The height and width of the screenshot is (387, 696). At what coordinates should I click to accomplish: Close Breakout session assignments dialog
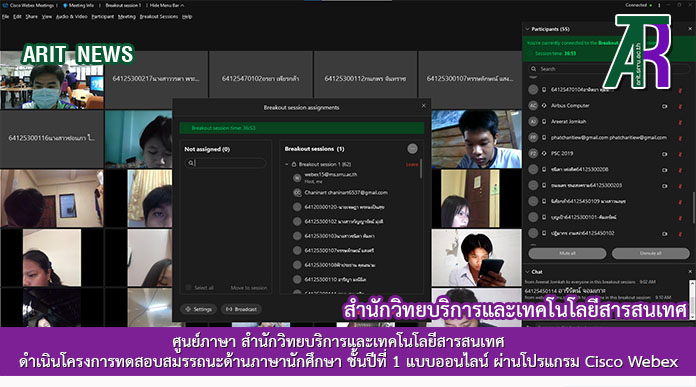[423, 106]
